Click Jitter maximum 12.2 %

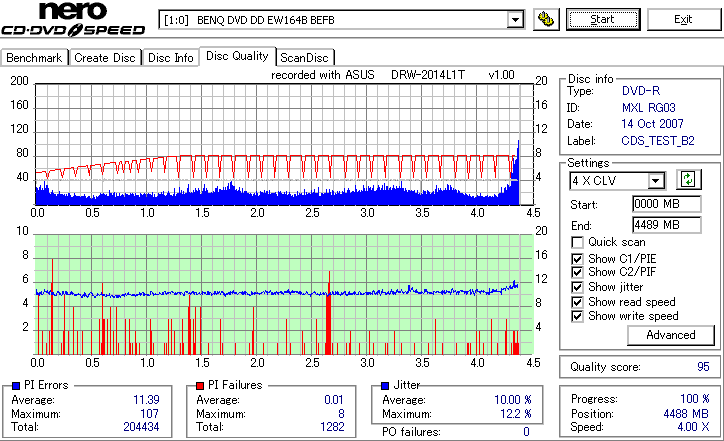click(x=516, y=413)
